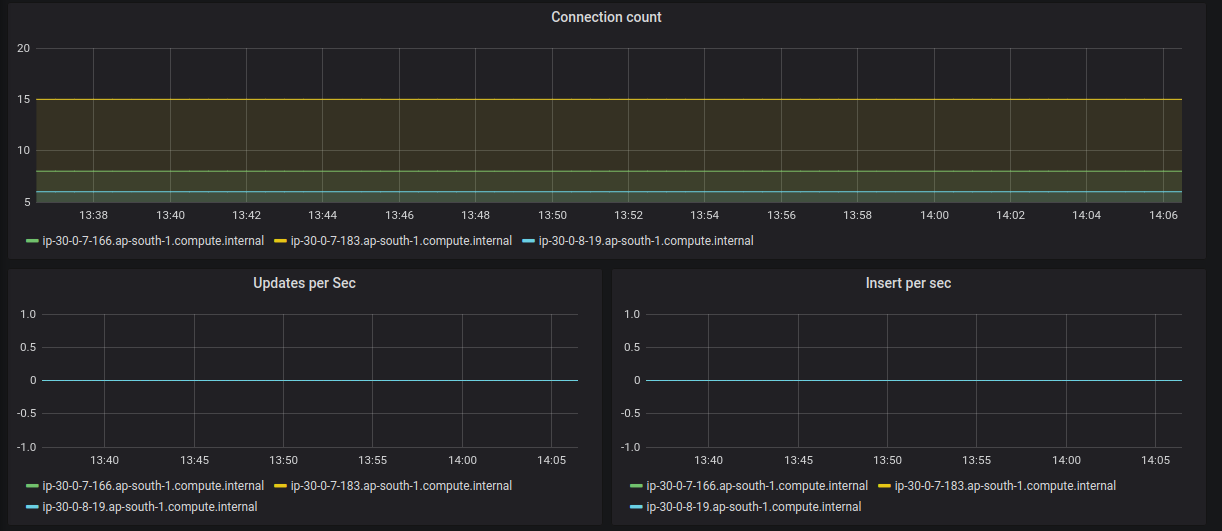Click blue color swatch in Connection count legend
The width and height of the screenshot is (1222, 531).
click(528, 241)
